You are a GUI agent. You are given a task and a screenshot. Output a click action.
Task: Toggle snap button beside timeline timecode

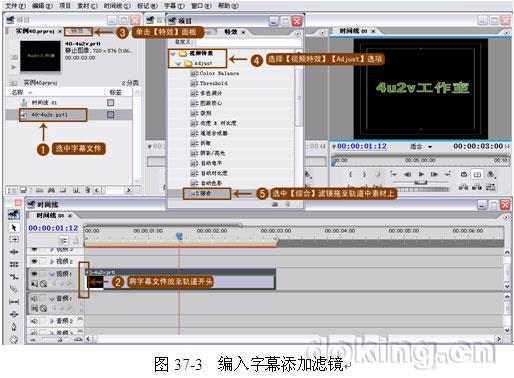(64, 240)
